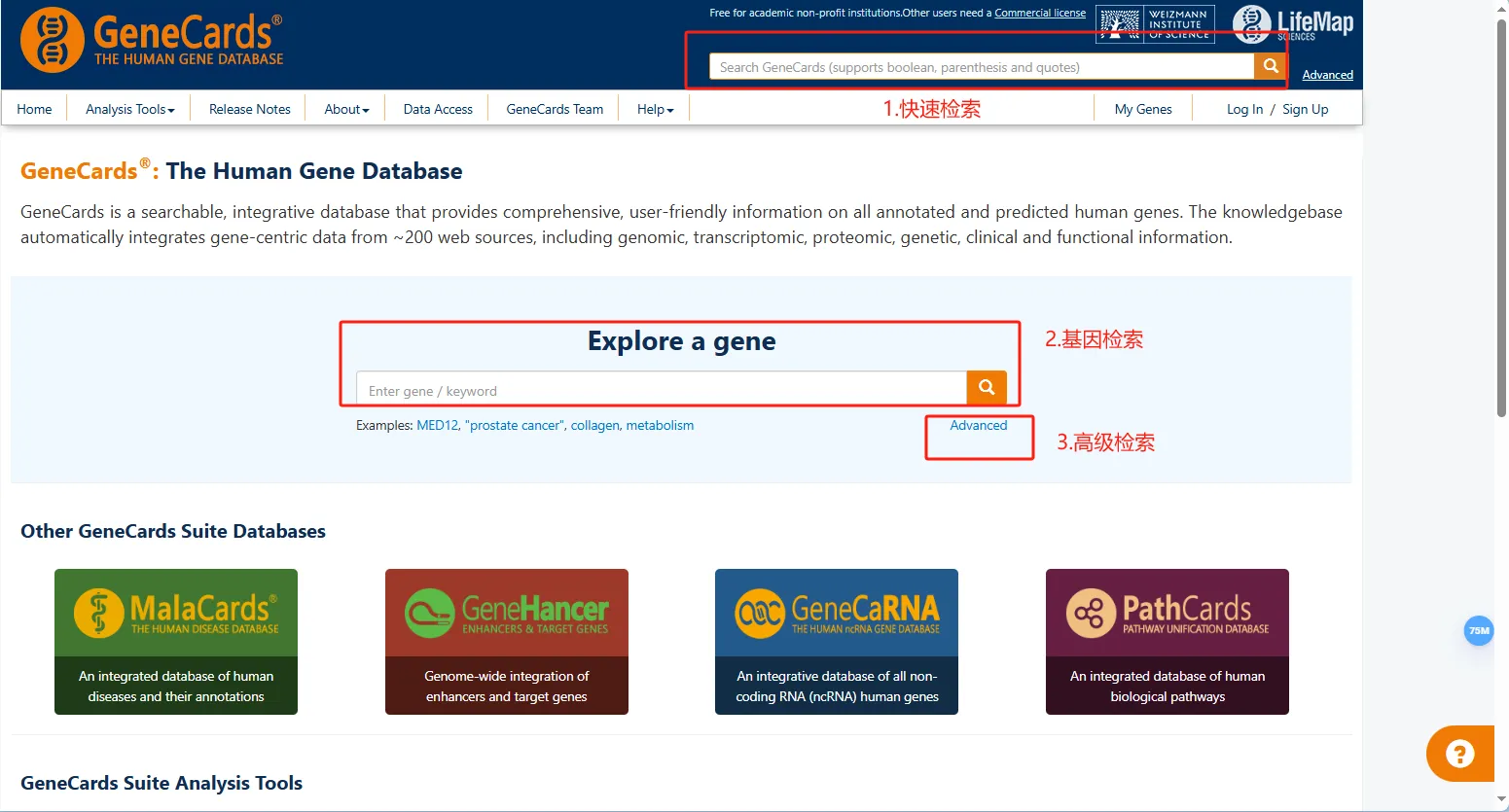Open the orange help question mark bubble
The width and height of the screenshot is (1509, 812).
(1459, 754)
